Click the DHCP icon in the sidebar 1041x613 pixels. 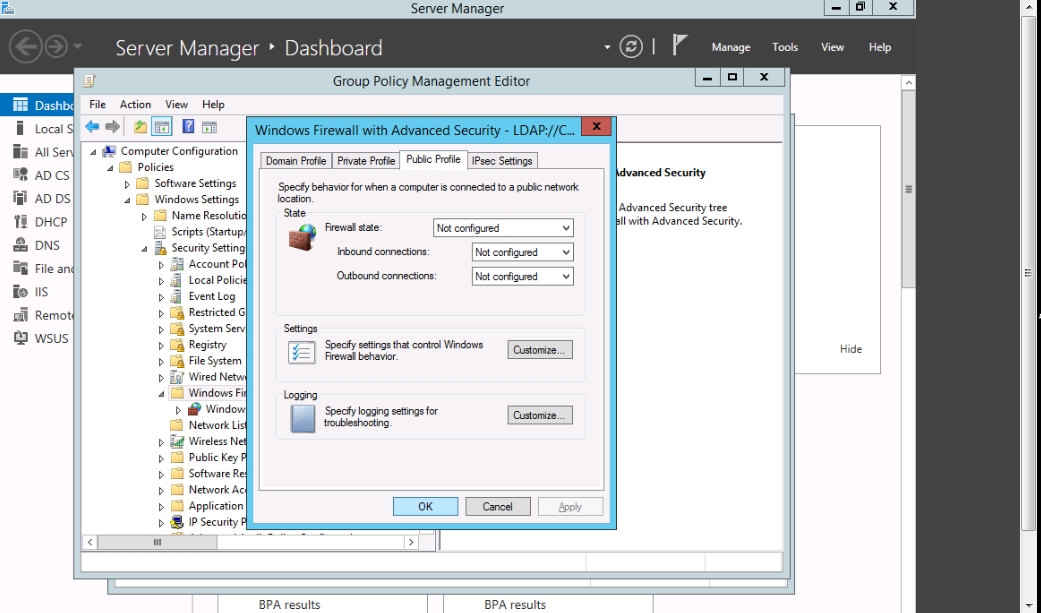[x=20, y=222]
